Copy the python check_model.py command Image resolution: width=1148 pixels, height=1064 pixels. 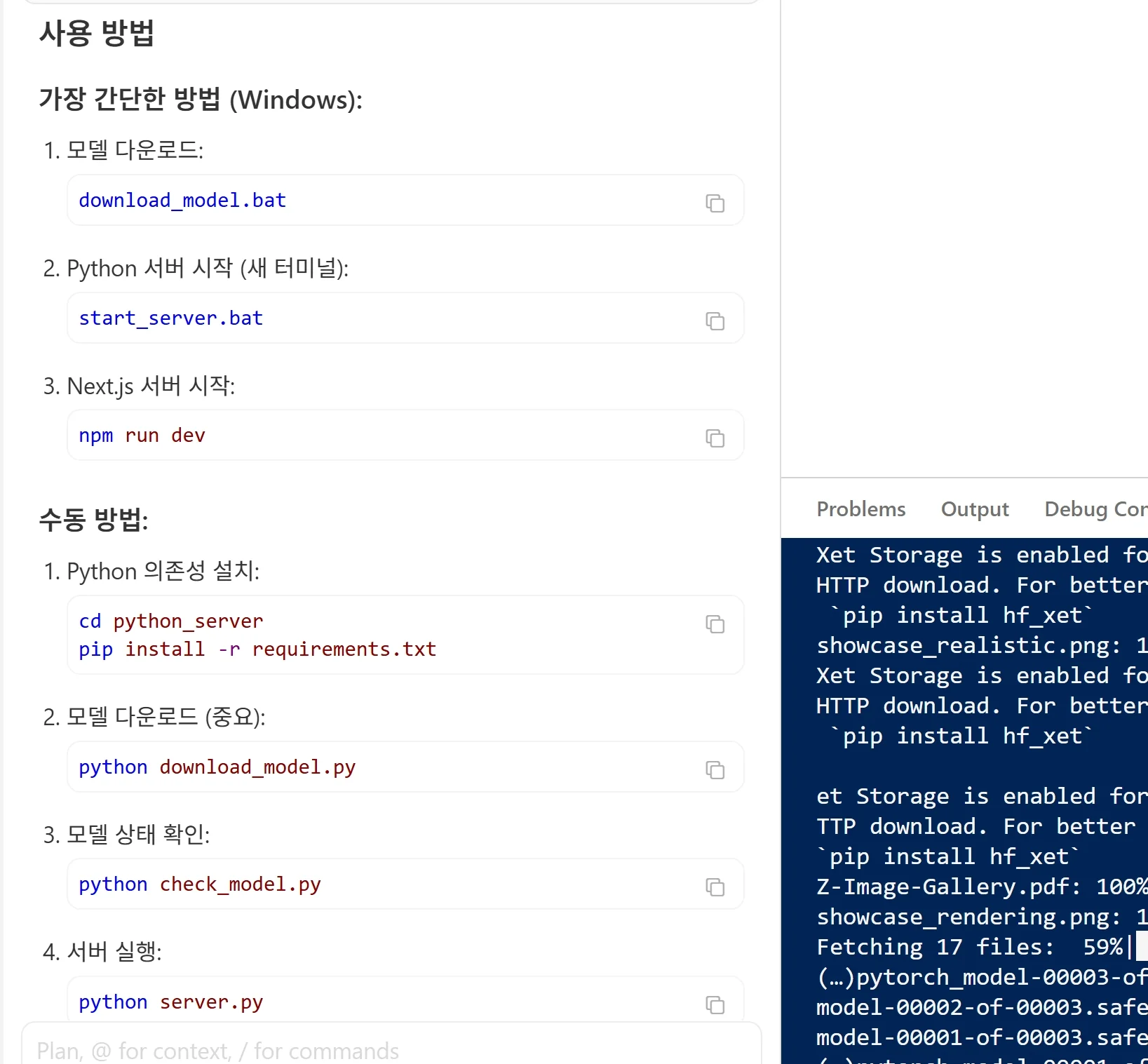pos(715,887)
